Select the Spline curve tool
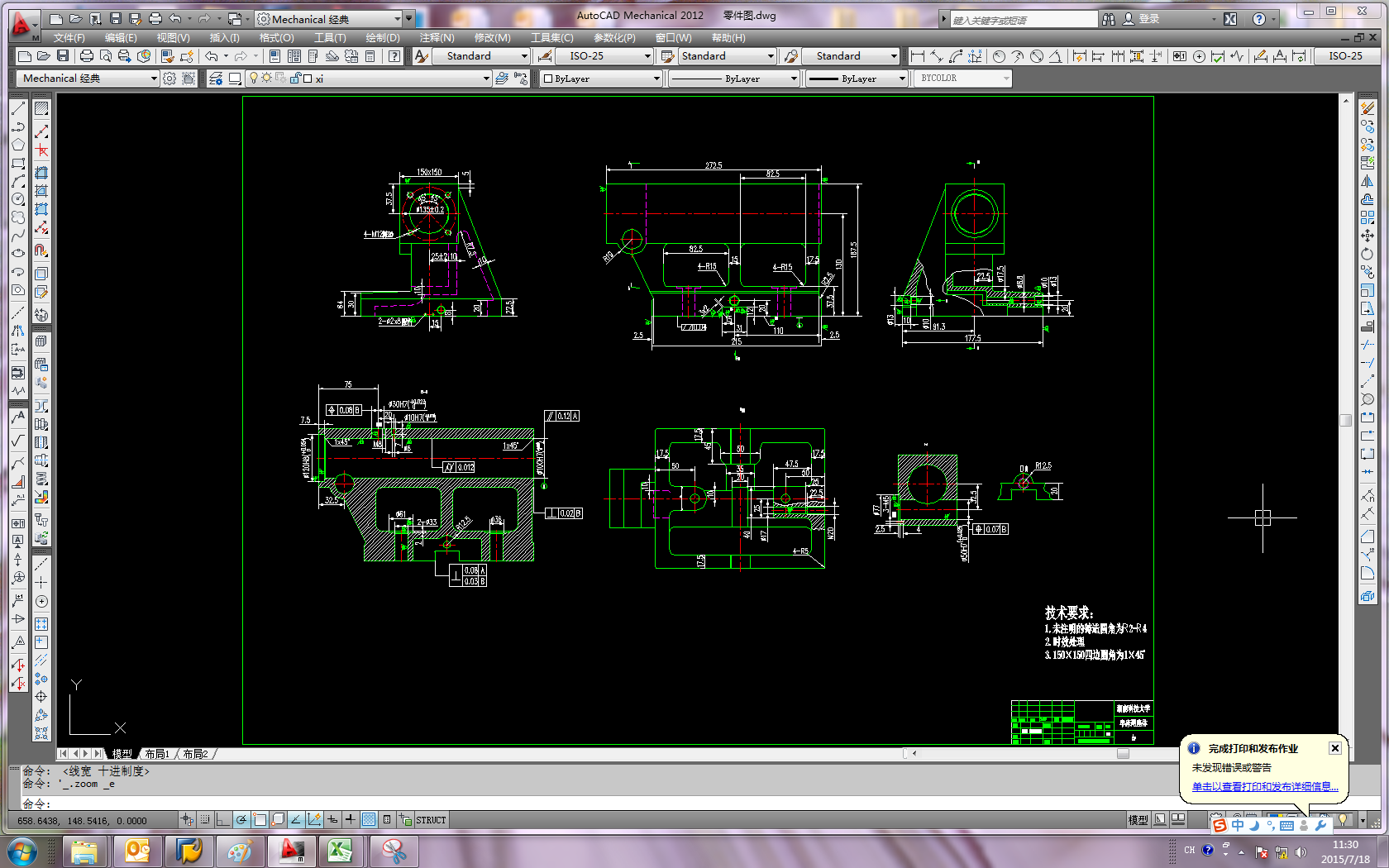 (17, 236)
